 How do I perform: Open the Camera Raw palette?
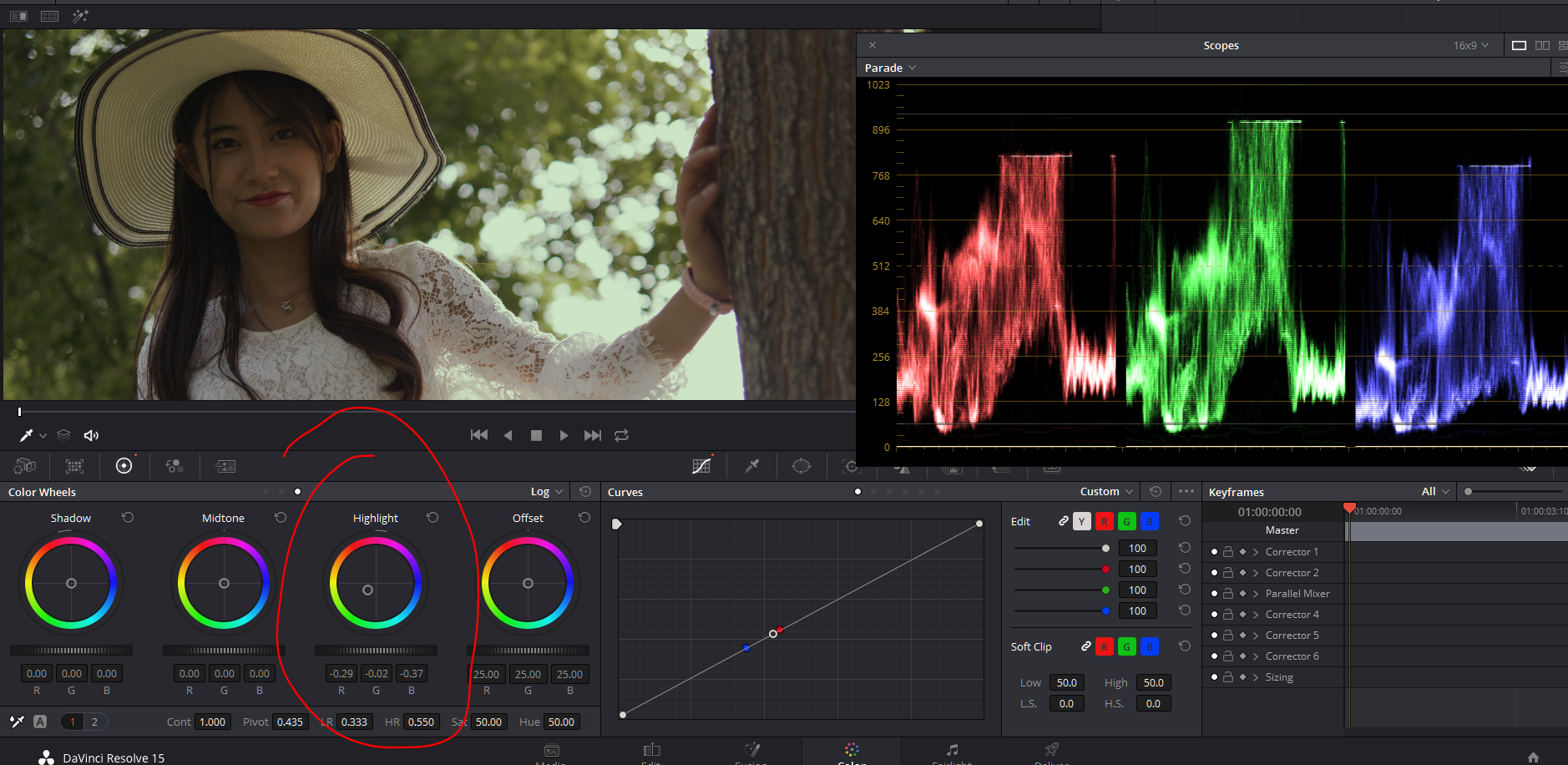(25, 466)
